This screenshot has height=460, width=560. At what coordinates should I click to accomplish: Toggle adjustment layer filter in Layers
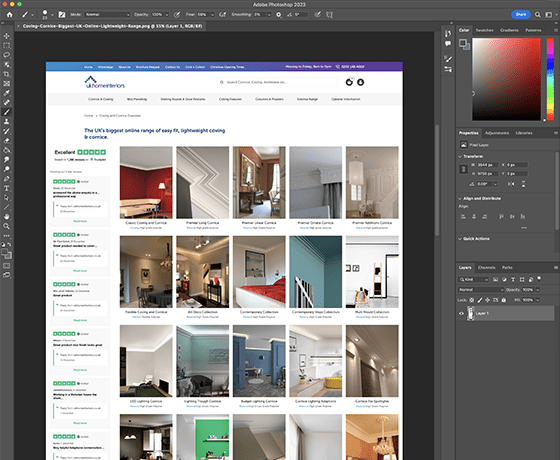tap(504, 279)
